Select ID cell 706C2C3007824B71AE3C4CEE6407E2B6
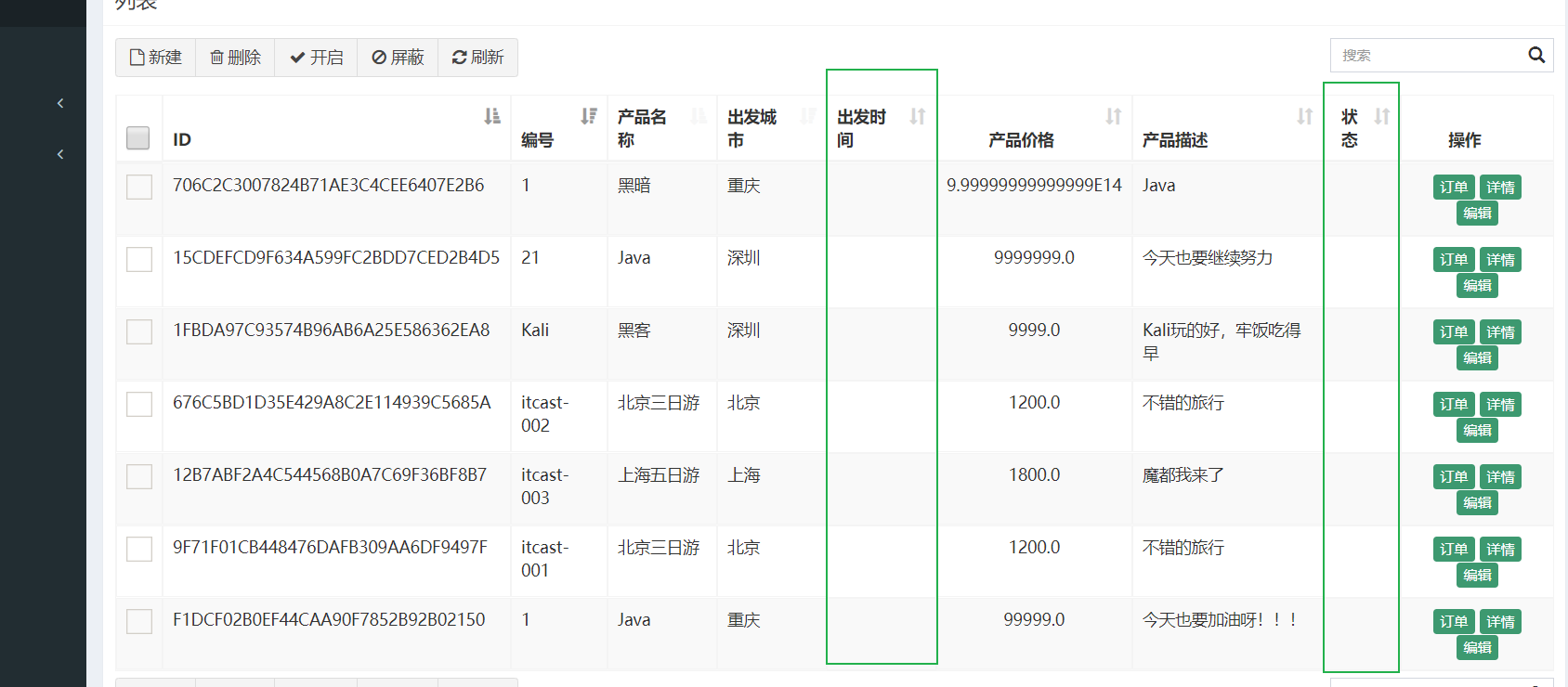Viewport: 1568px width, 687px height. pyautogui.click(x=328, y=186)
